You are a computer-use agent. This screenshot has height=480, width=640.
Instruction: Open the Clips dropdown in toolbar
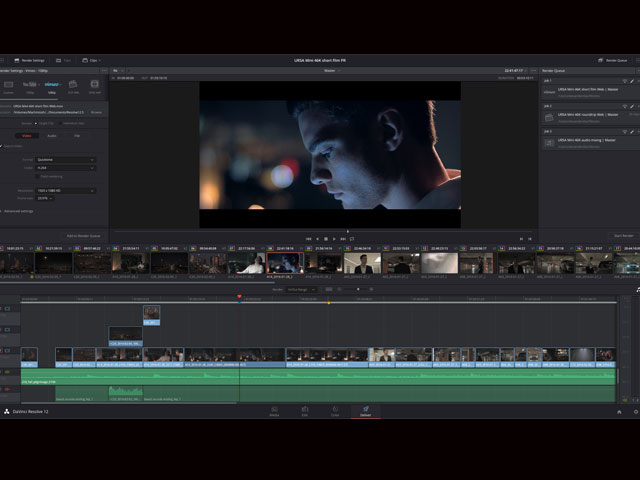(x=91, y=60)
